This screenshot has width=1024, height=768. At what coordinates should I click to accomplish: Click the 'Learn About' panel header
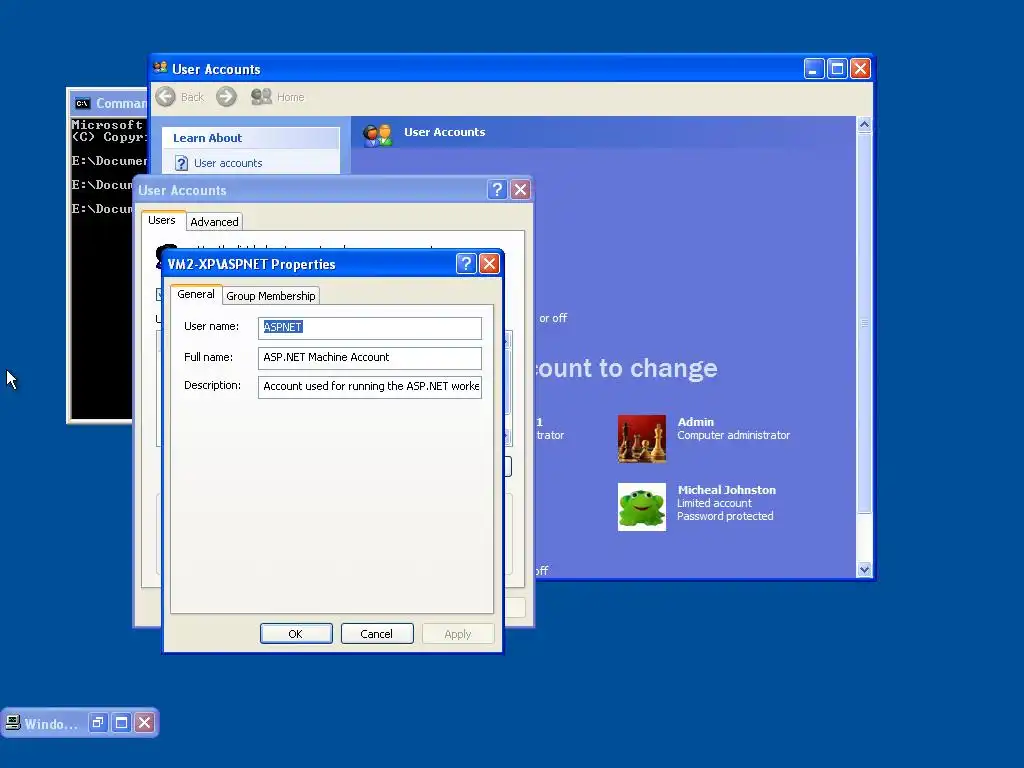[x=251, y=138]
